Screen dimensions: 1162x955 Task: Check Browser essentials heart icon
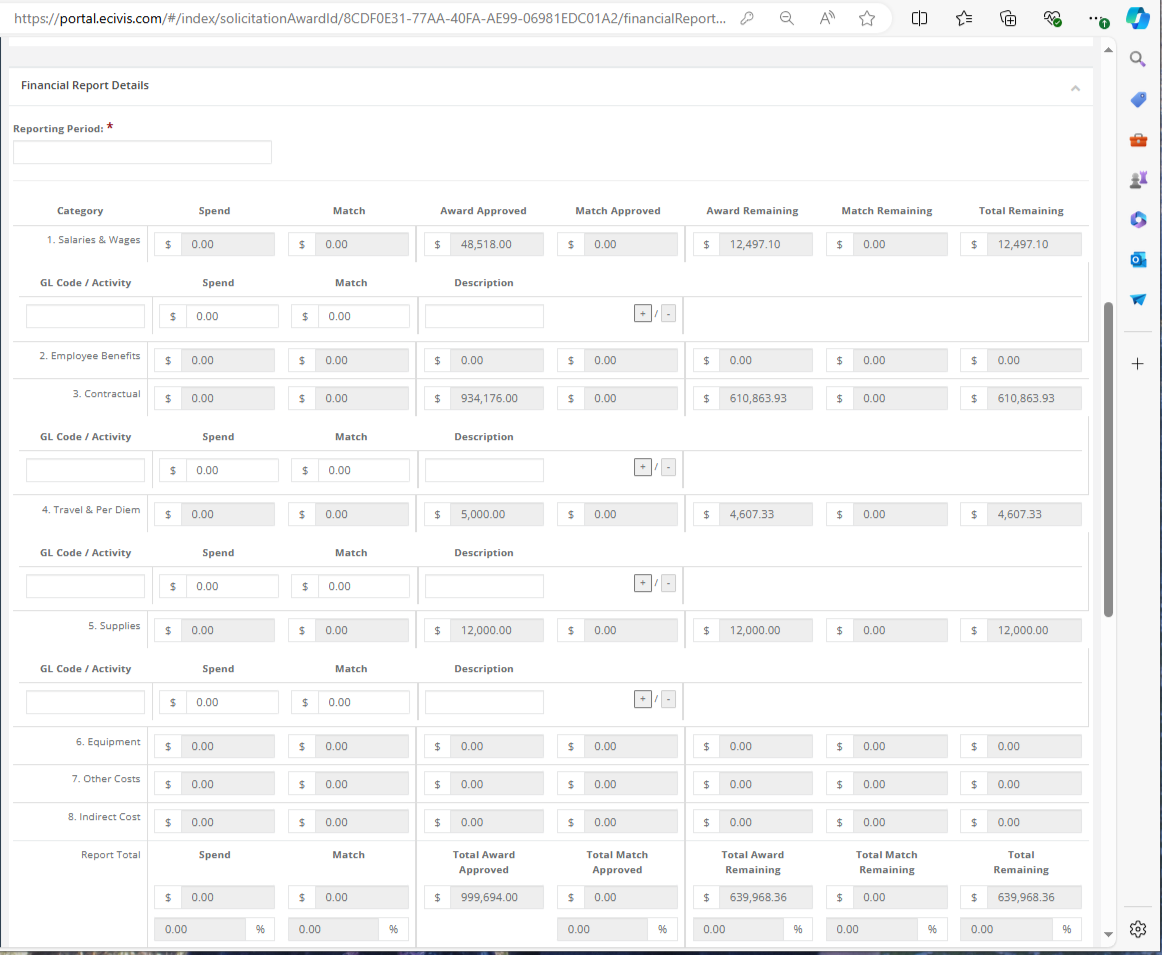(1052, 18)
